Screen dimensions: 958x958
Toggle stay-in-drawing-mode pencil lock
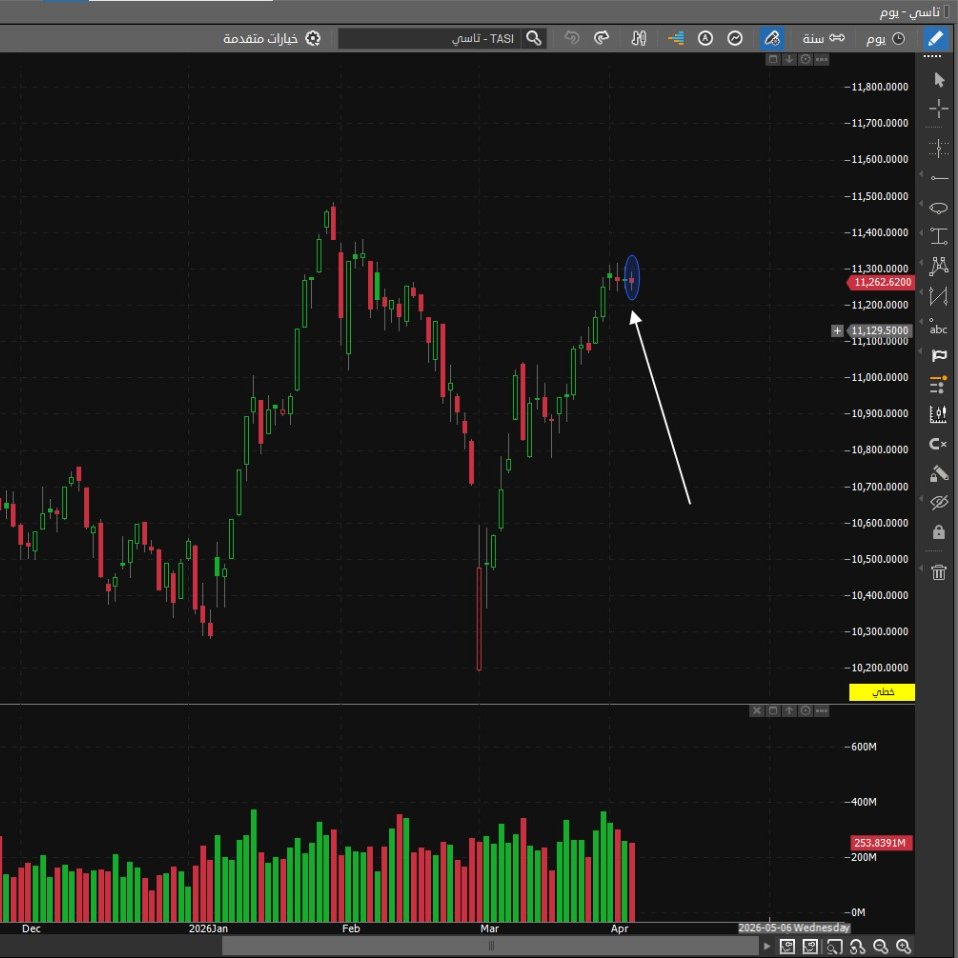939,474
